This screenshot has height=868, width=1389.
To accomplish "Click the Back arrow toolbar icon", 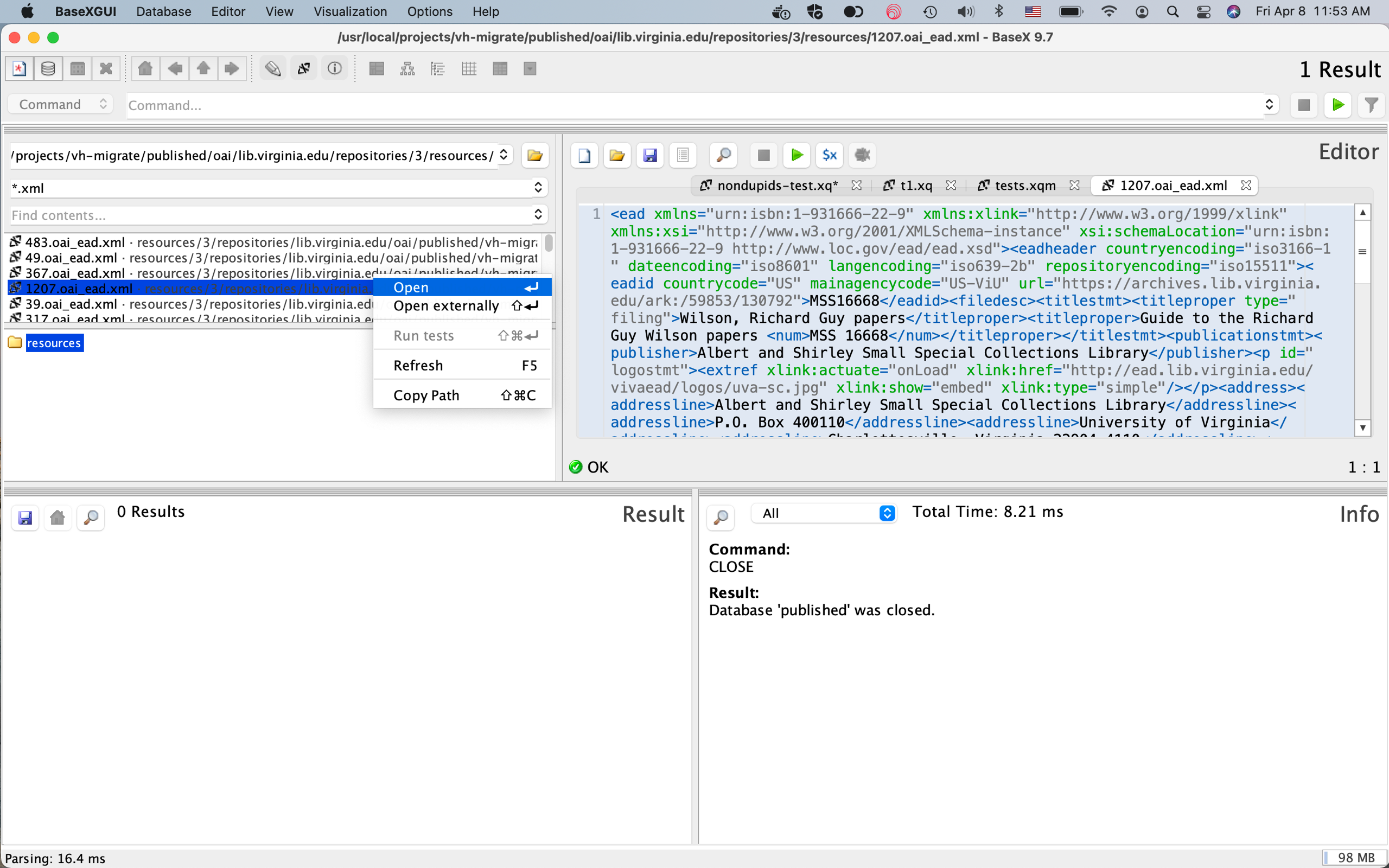I will (x=175, y=69).
